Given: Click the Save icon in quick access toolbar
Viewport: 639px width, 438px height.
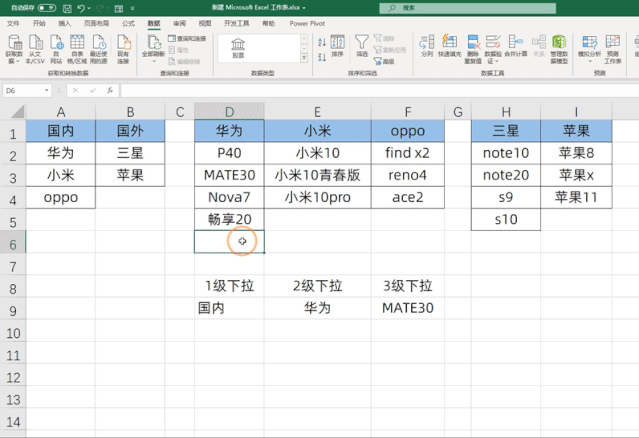Looking at the screenshot, I should coord(68,8).
